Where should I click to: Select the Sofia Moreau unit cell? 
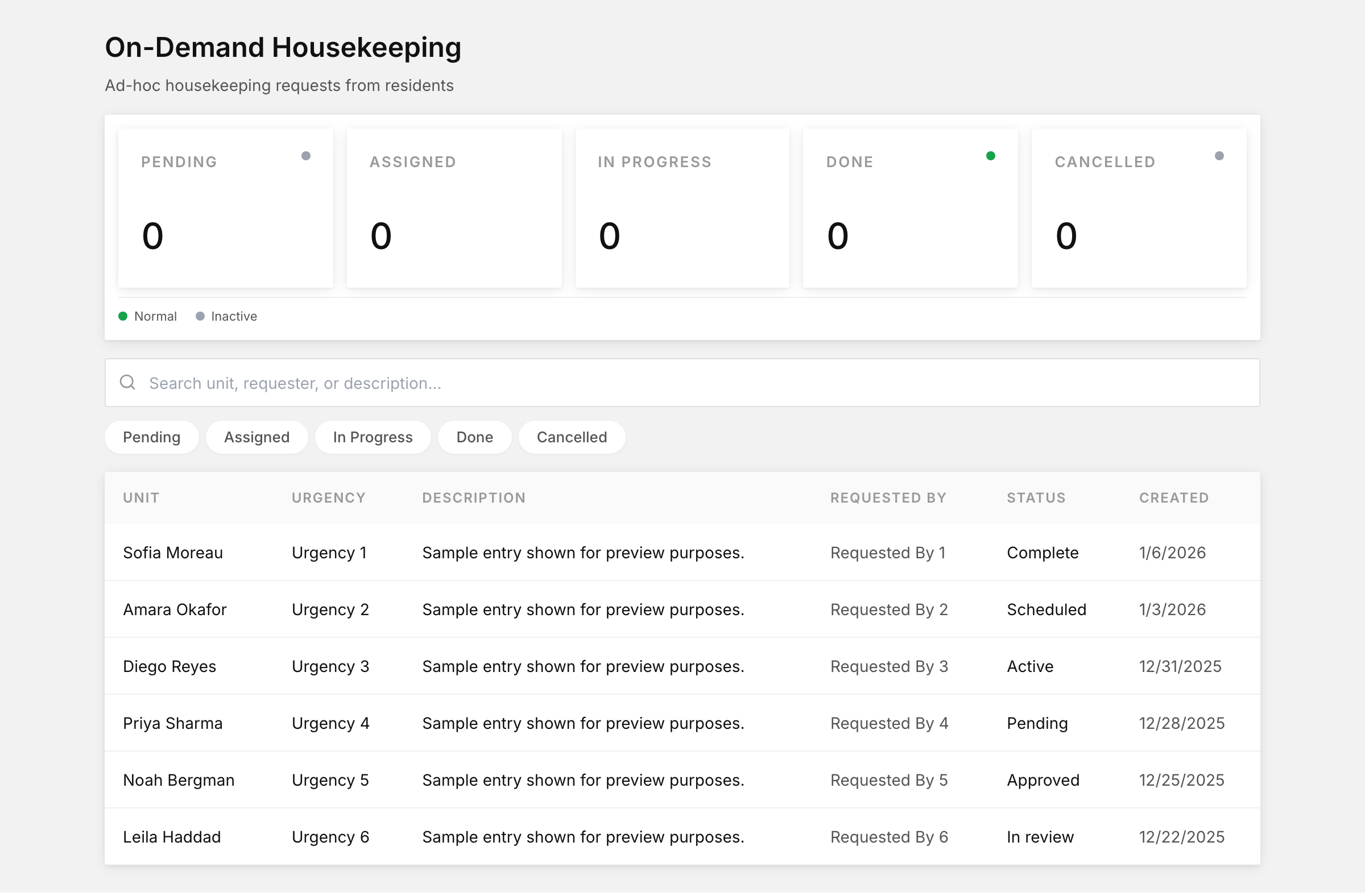pyautogui.click(x=173, y=554)
